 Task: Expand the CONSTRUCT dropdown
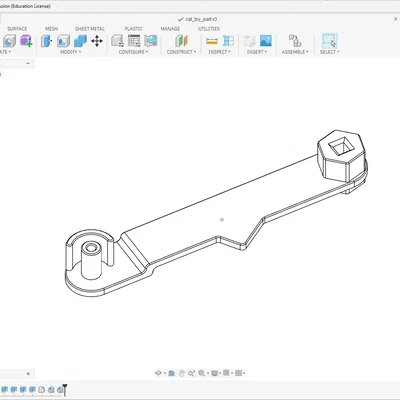pyautogui.click(x=181, y=52)
